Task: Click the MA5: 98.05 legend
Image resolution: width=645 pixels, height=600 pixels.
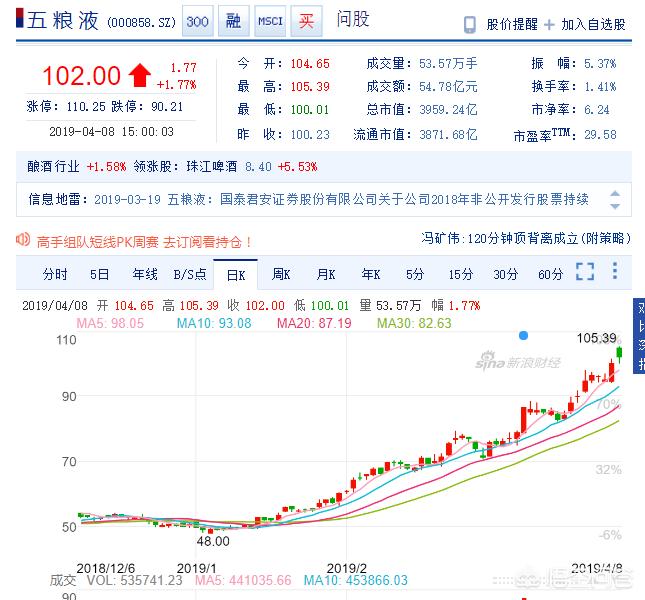Action: pyautogui.click(x=110, y=323)
